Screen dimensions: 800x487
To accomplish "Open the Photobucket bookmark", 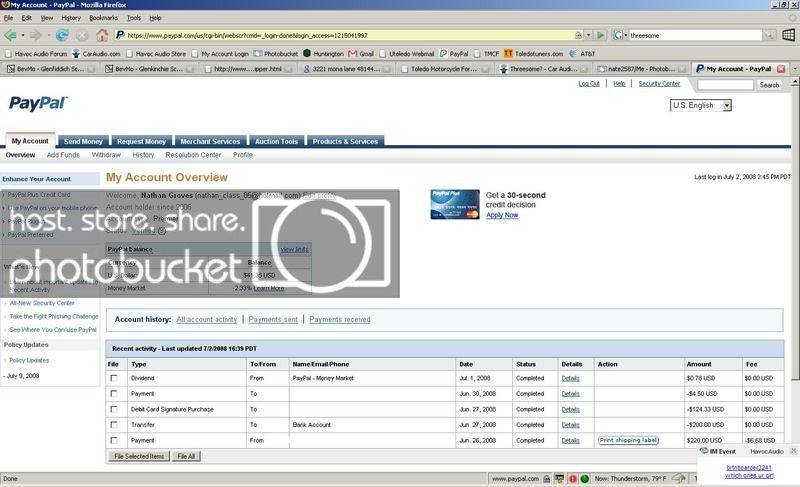I will click(x=276, y=54).
